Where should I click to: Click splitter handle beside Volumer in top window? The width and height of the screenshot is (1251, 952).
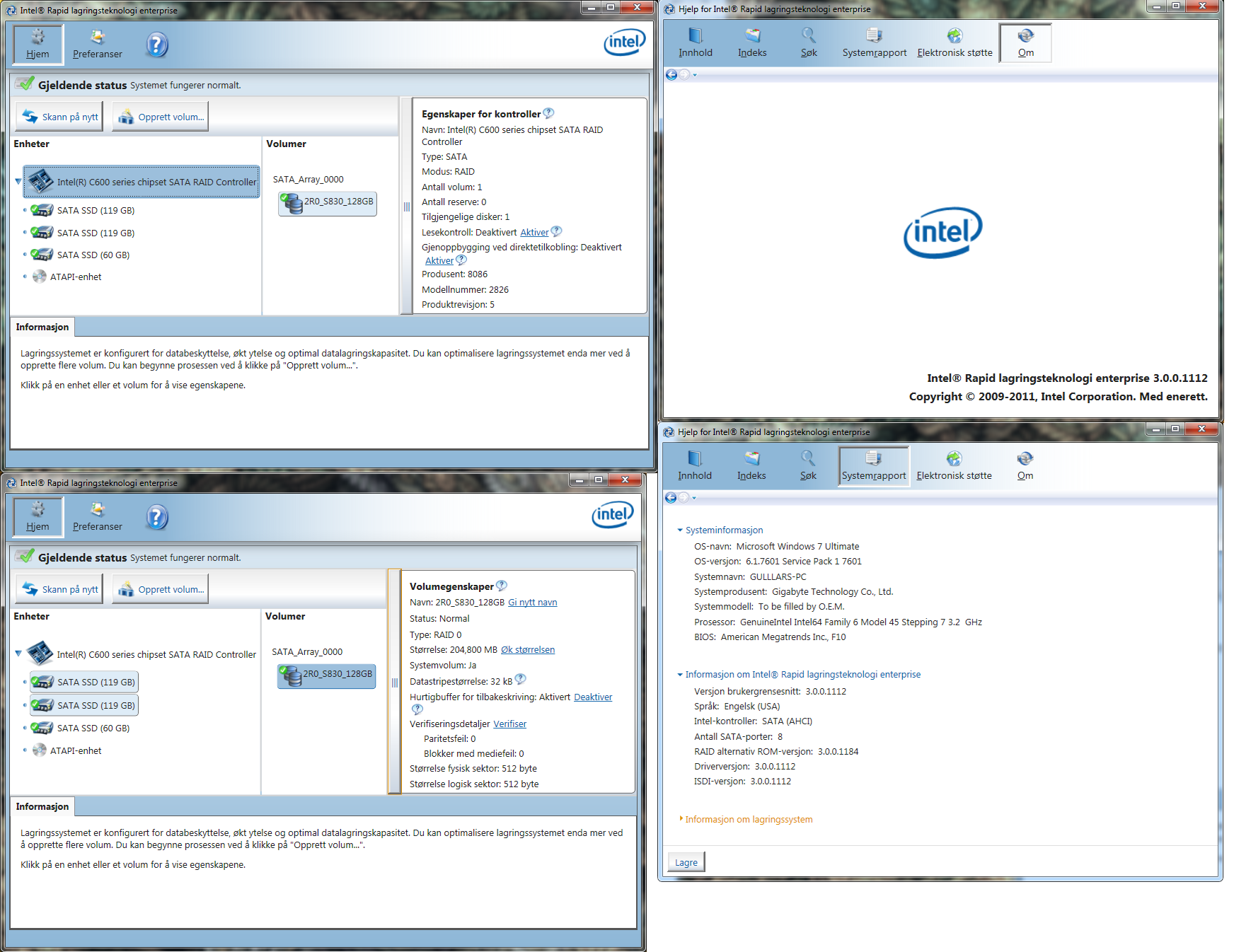407,207
